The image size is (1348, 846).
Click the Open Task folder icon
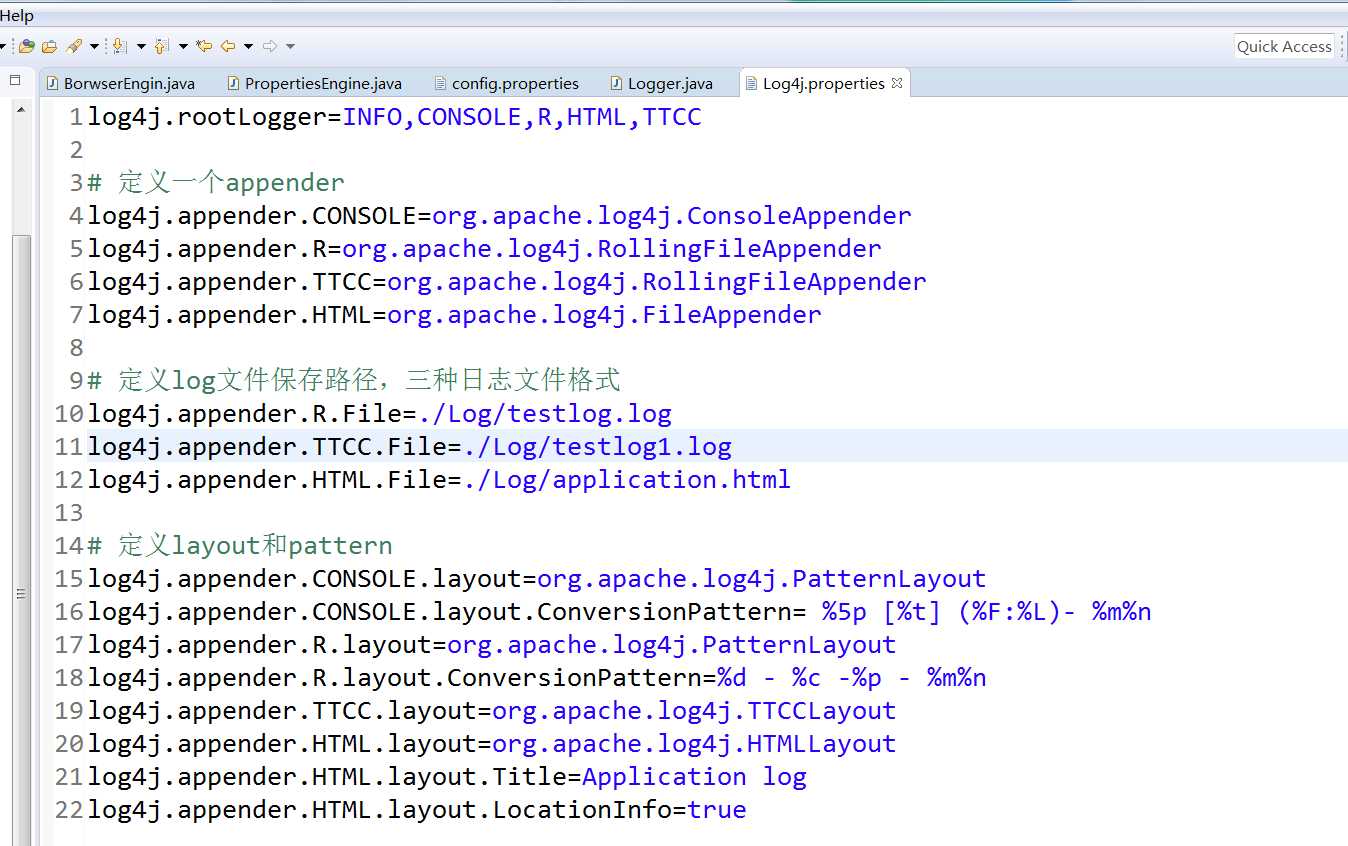tap(49, 46)
